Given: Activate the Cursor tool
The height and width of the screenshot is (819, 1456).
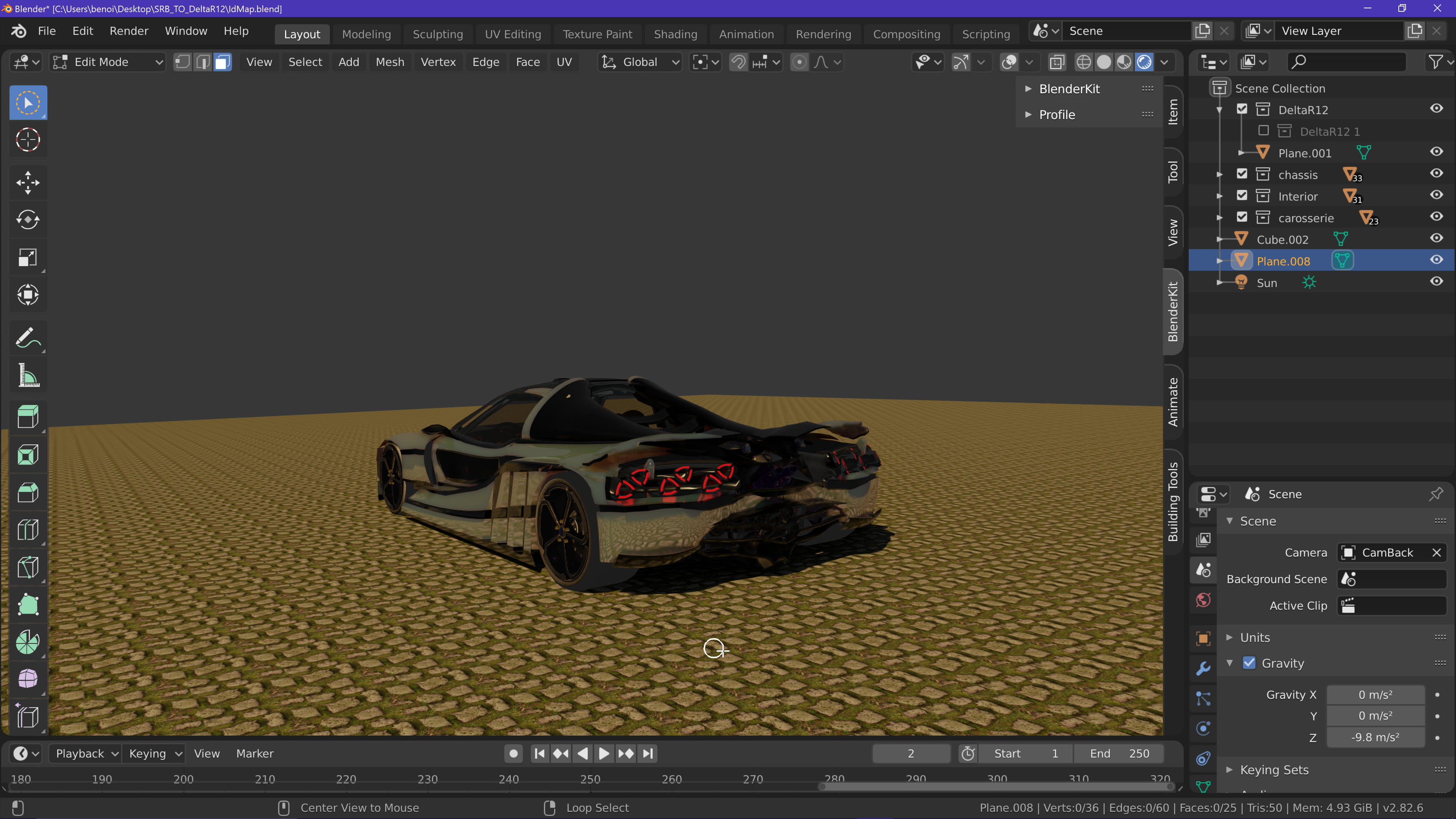Looking at the screenshot, I should [28, 140].
